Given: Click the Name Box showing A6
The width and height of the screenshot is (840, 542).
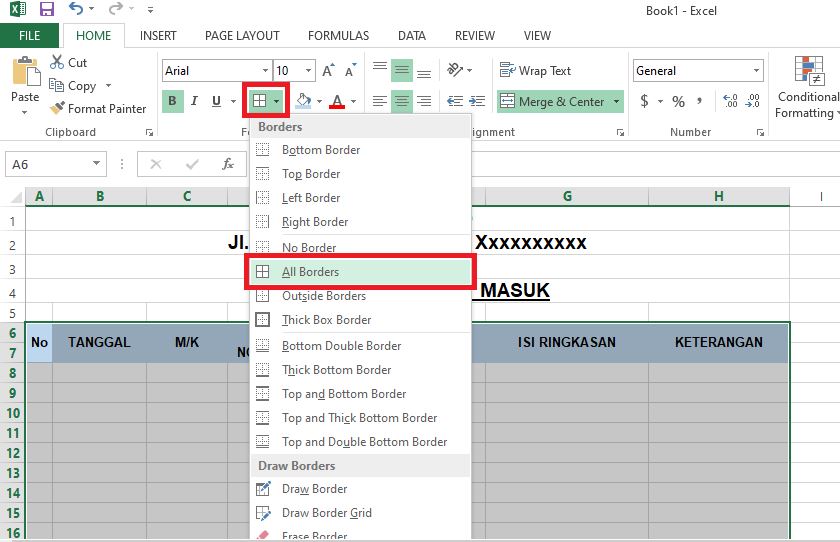Looking at the screenshot, I should click(x=56, y=164).
